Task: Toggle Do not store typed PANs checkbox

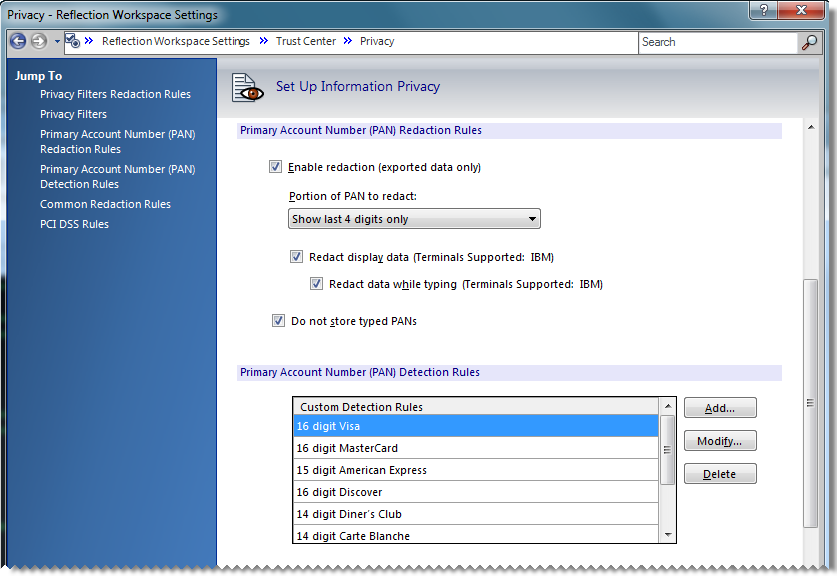Action: [x=278, y=320]
